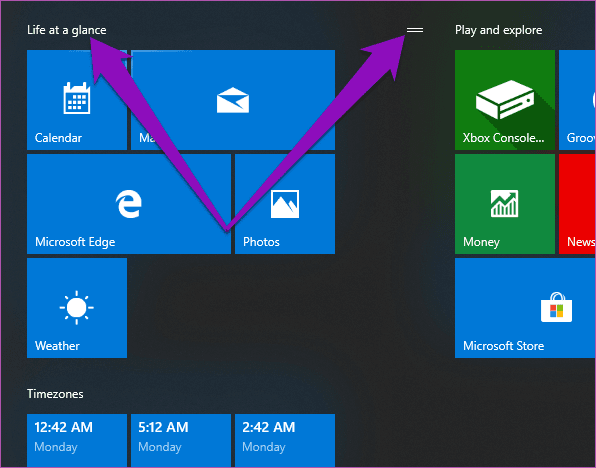The image size is (596, 468).
Task: Open the Microsoft Store tile
Action: [525, 308]
